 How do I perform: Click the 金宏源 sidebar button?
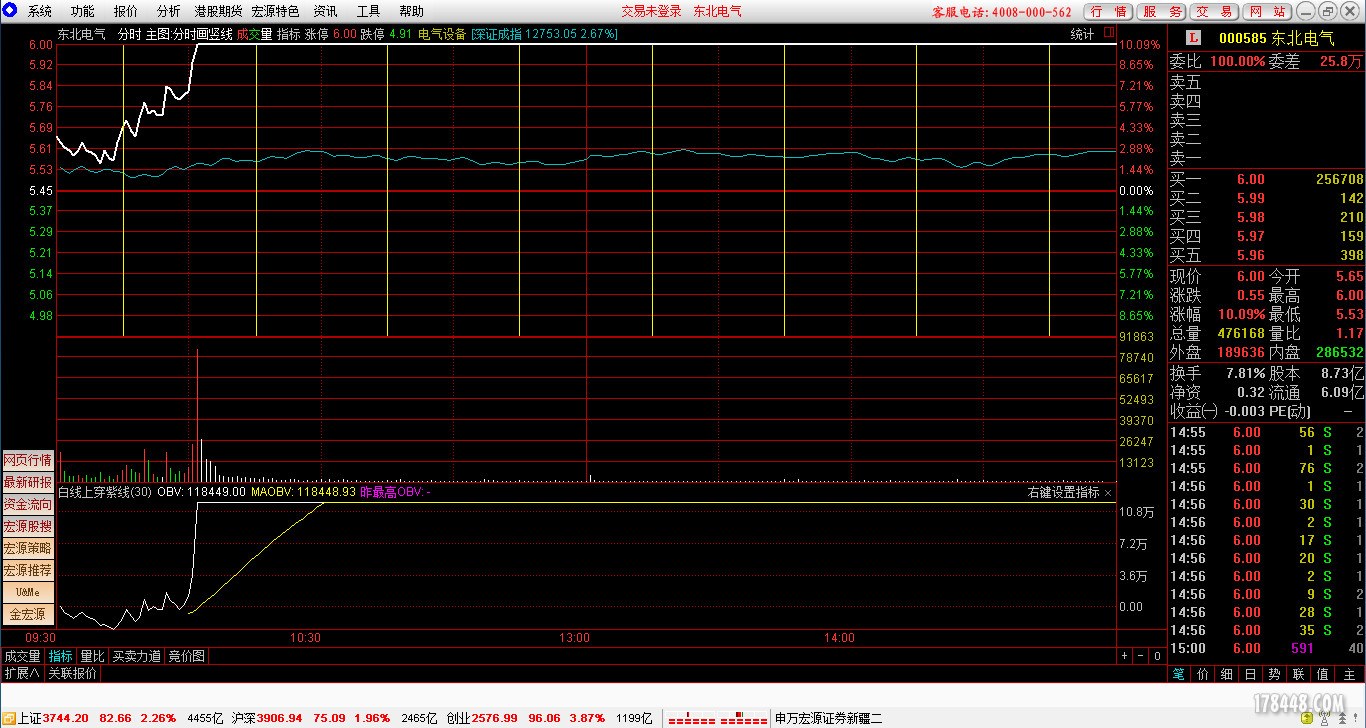(28, 614)
